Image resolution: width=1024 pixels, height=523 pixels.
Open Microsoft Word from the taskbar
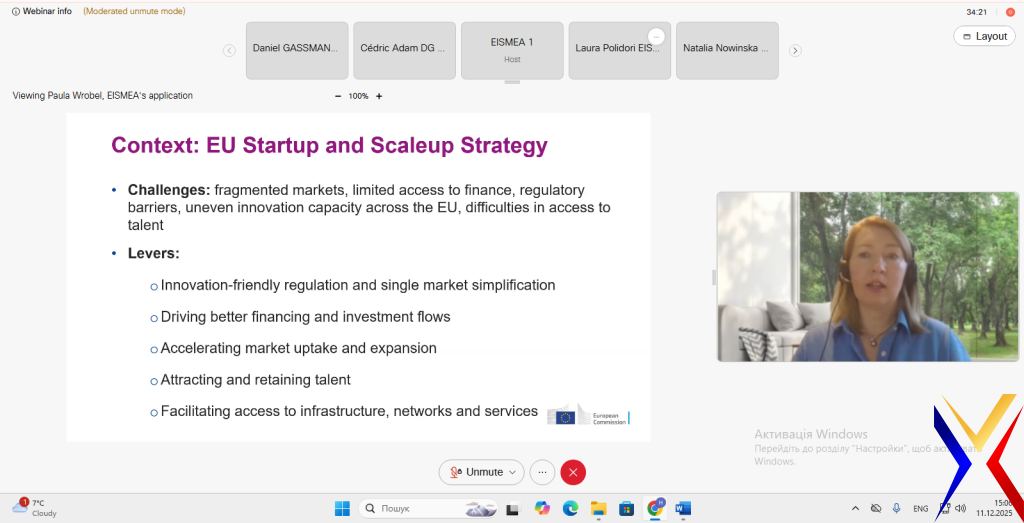684,508
